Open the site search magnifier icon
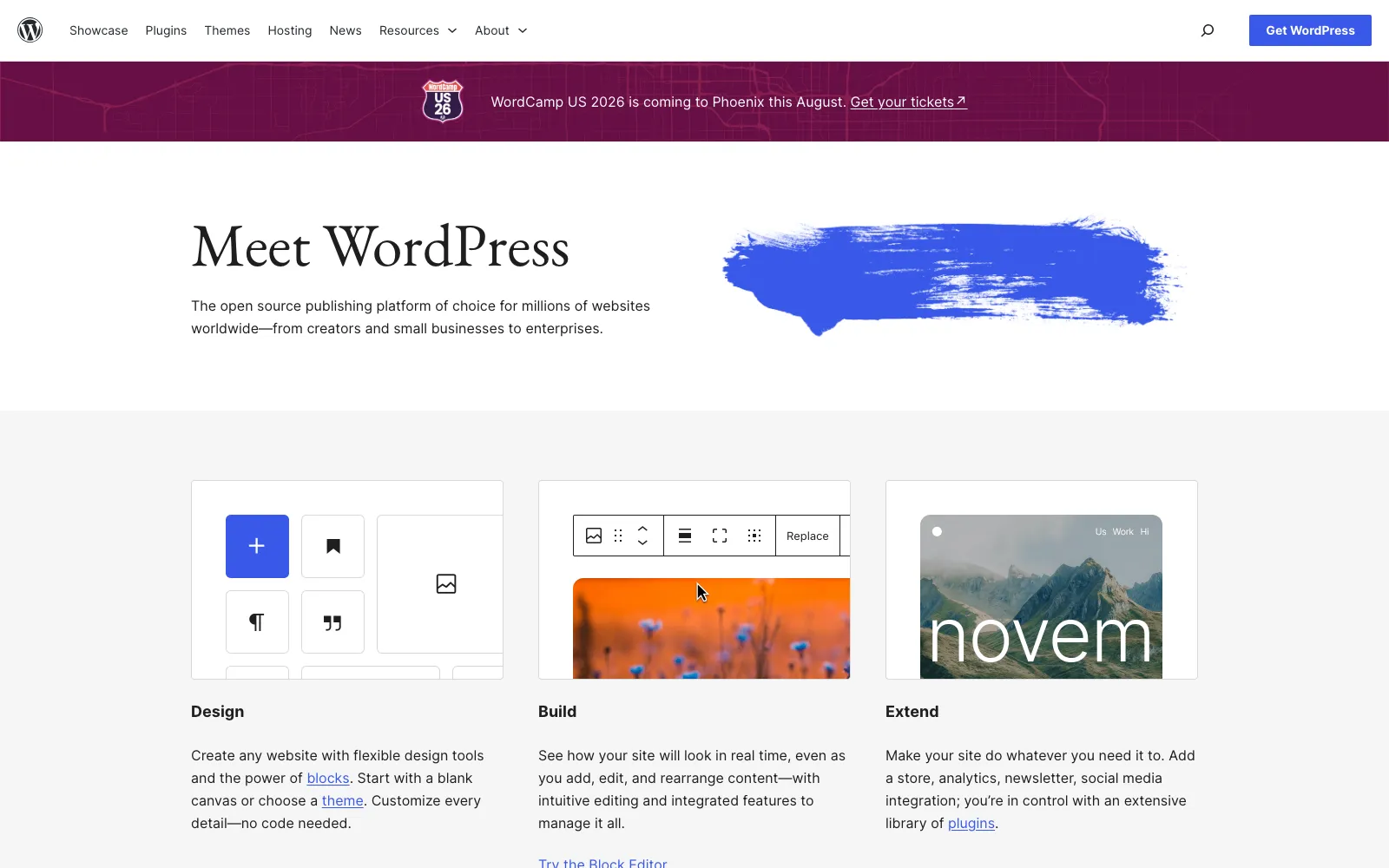 [1208, 30]
